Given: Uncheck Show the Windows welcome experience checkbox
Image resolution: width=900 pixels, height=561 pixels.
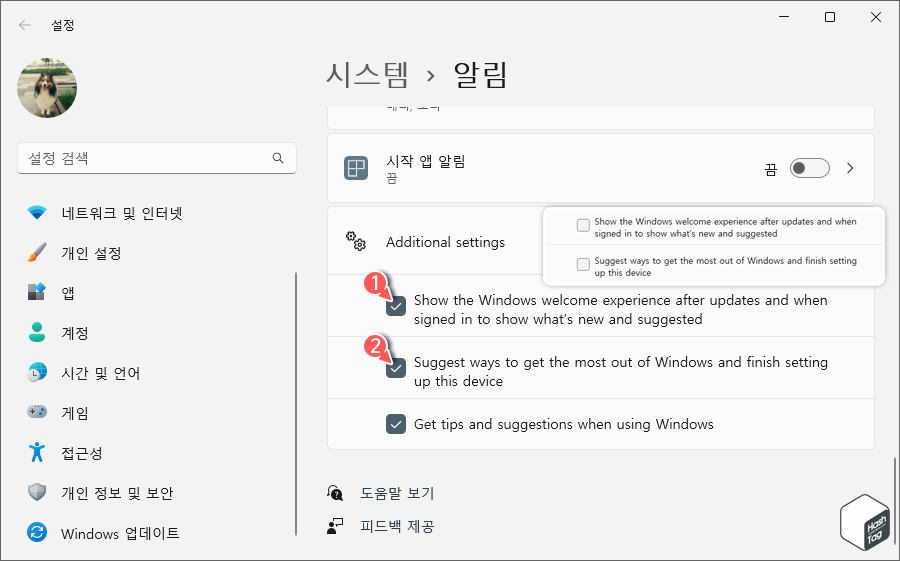Looking at the screenshot, I should (x=396, y=306).
